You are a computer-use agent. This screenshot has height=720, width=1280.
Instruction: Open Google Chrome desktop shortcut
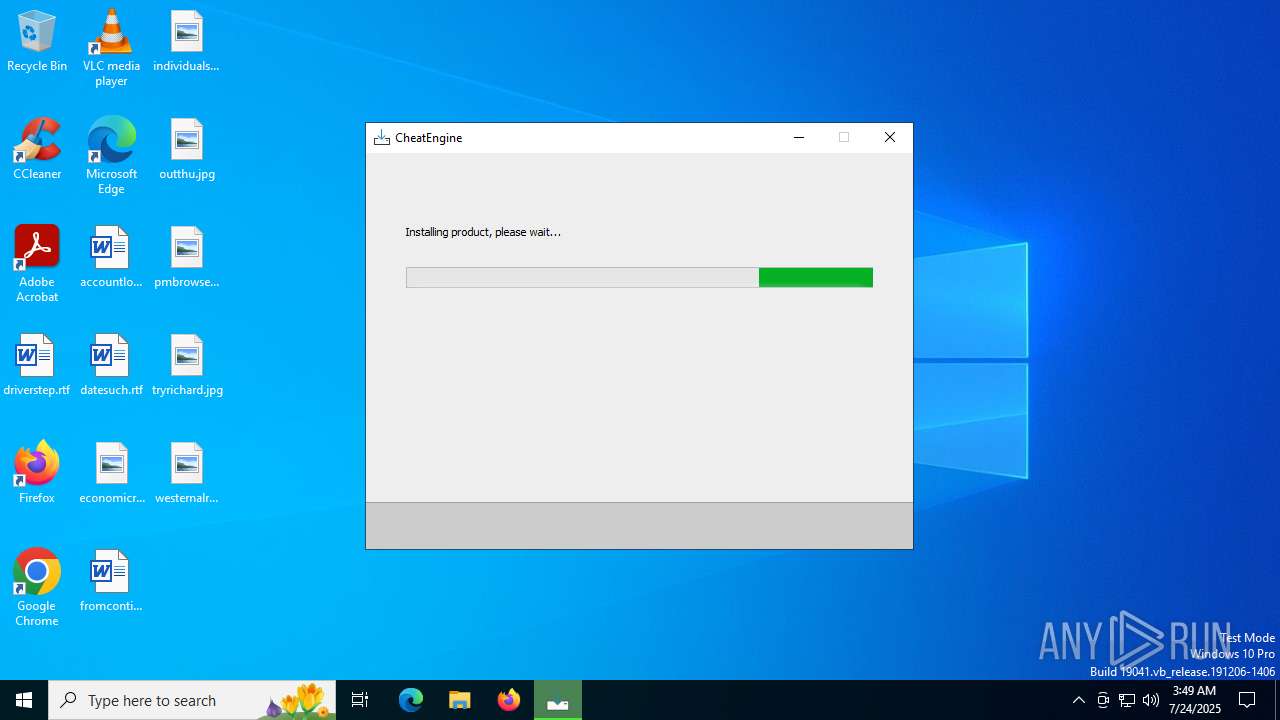point(37,587)
